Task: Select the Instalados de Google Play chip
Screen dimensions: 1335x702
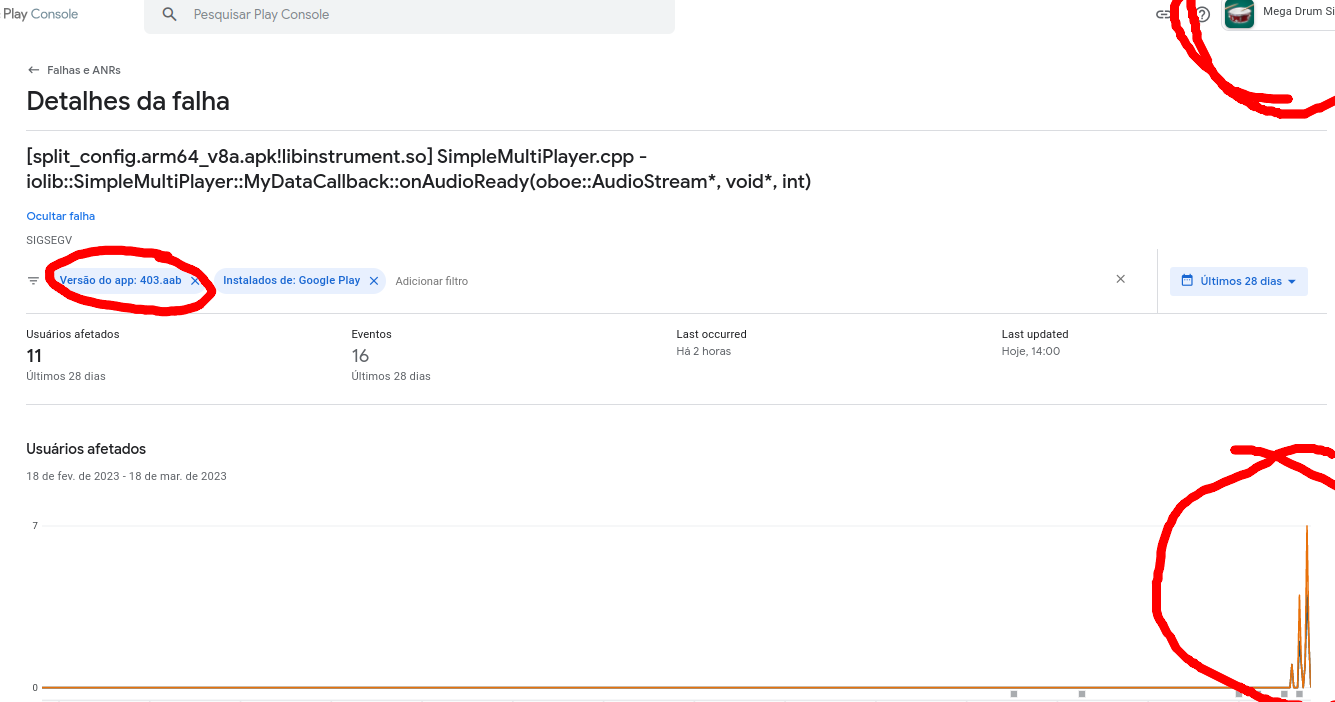Action: [293, 281]
